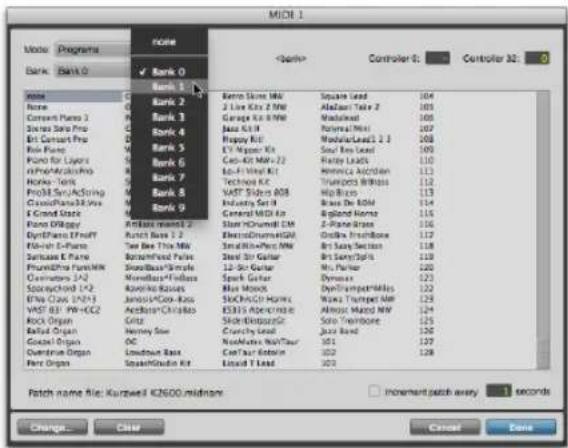The height and width of the screenshot is (448, 568).
Task: Select the Bri Saxy Section patch
Action: [x=351, y=246]
